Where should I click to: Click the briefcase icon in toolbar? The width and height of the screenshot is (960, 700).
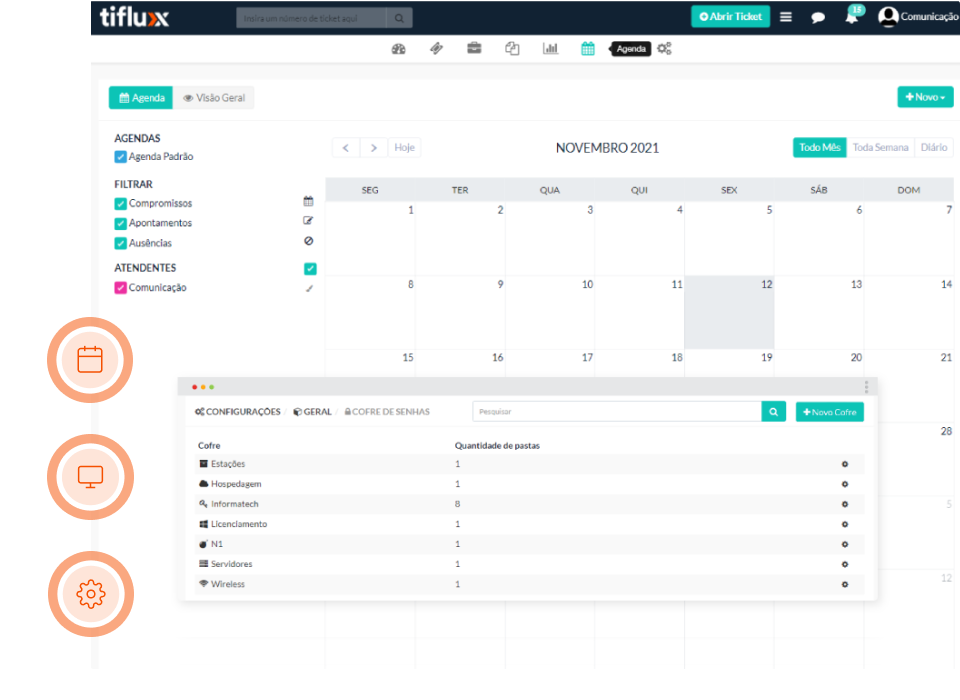(x=474, y=48)
